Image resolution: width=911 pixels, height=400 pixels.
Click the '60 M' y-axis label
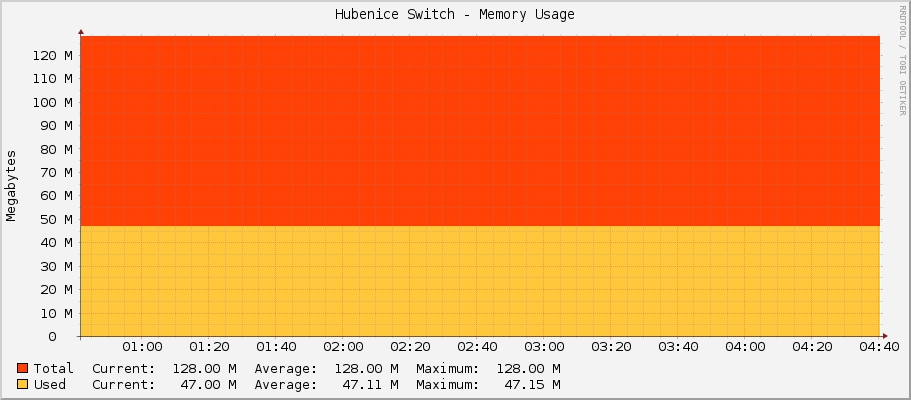click(56, 196)
